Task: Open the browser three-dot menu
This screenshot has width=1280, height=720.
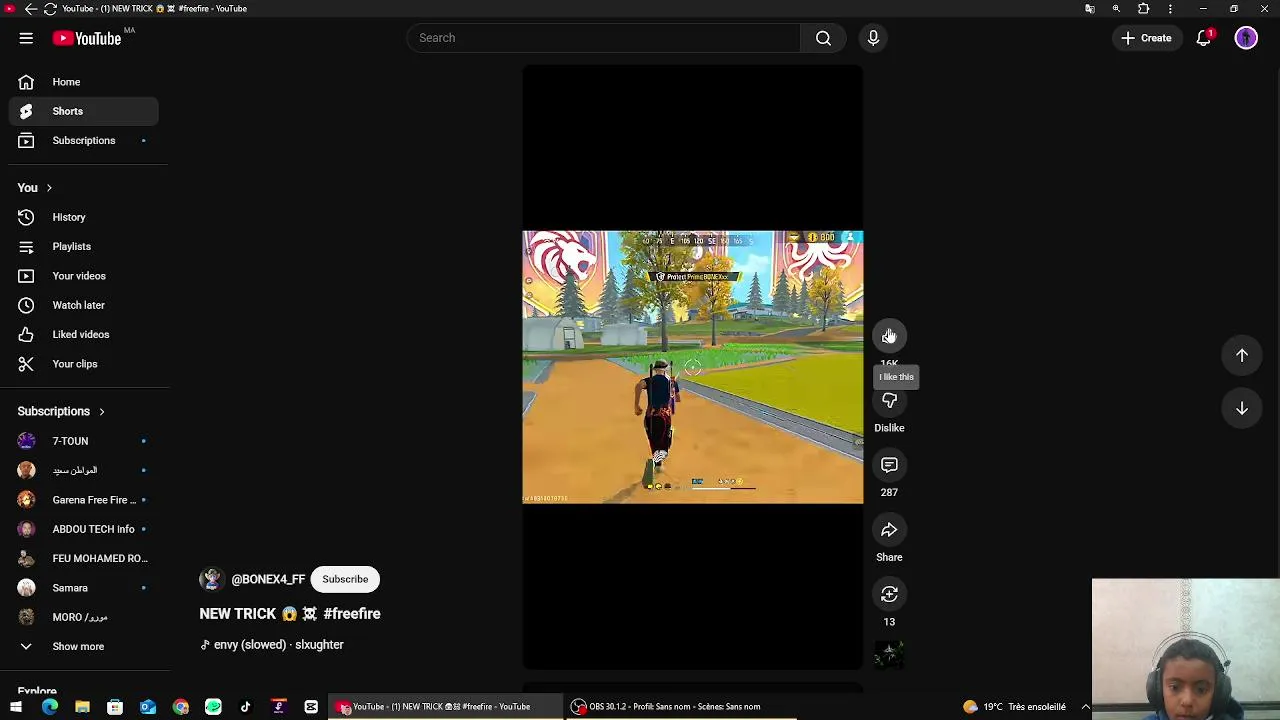Action: click(1170, 8)
